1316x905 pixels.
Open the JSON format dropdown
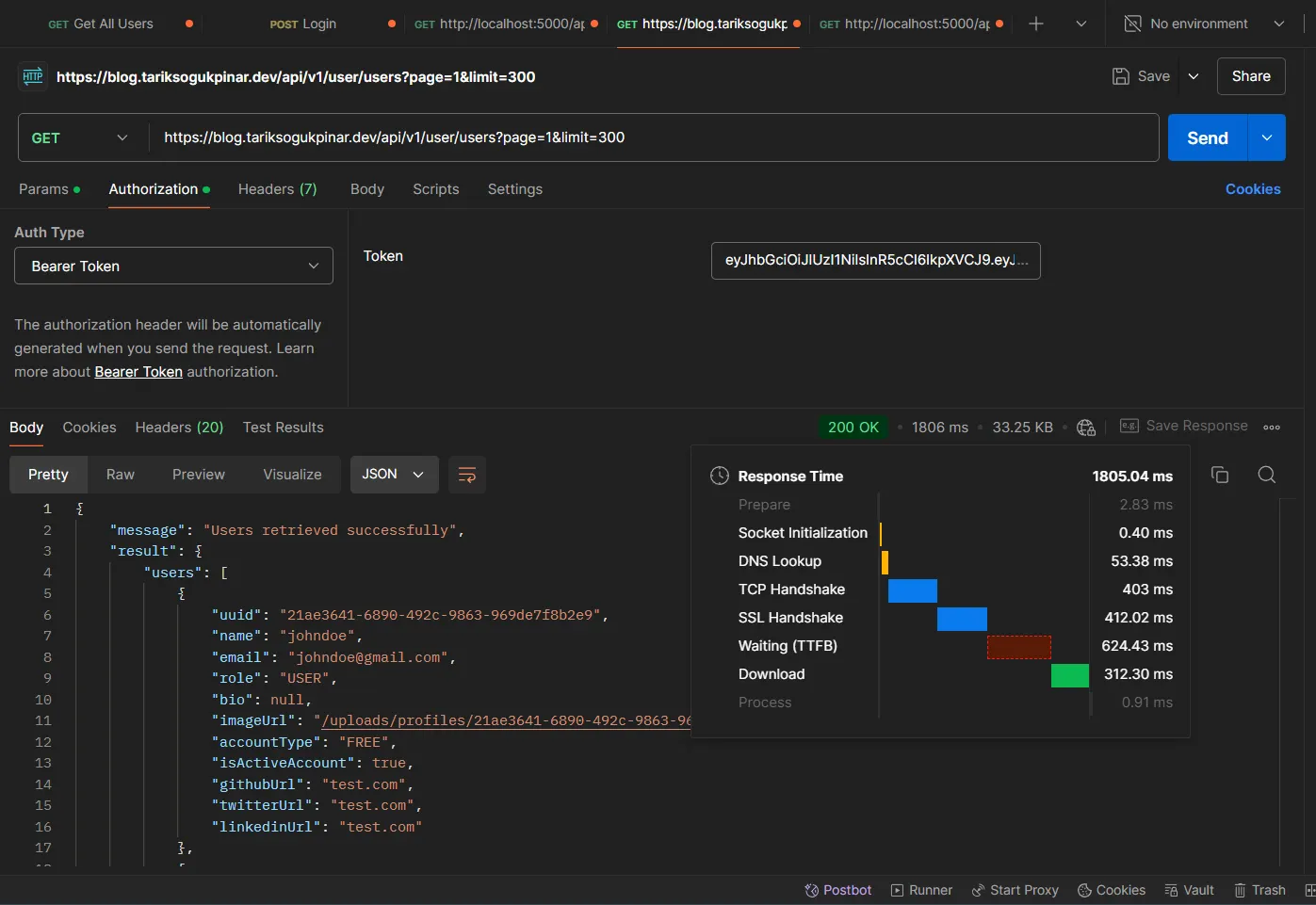(x=394, y=475)
